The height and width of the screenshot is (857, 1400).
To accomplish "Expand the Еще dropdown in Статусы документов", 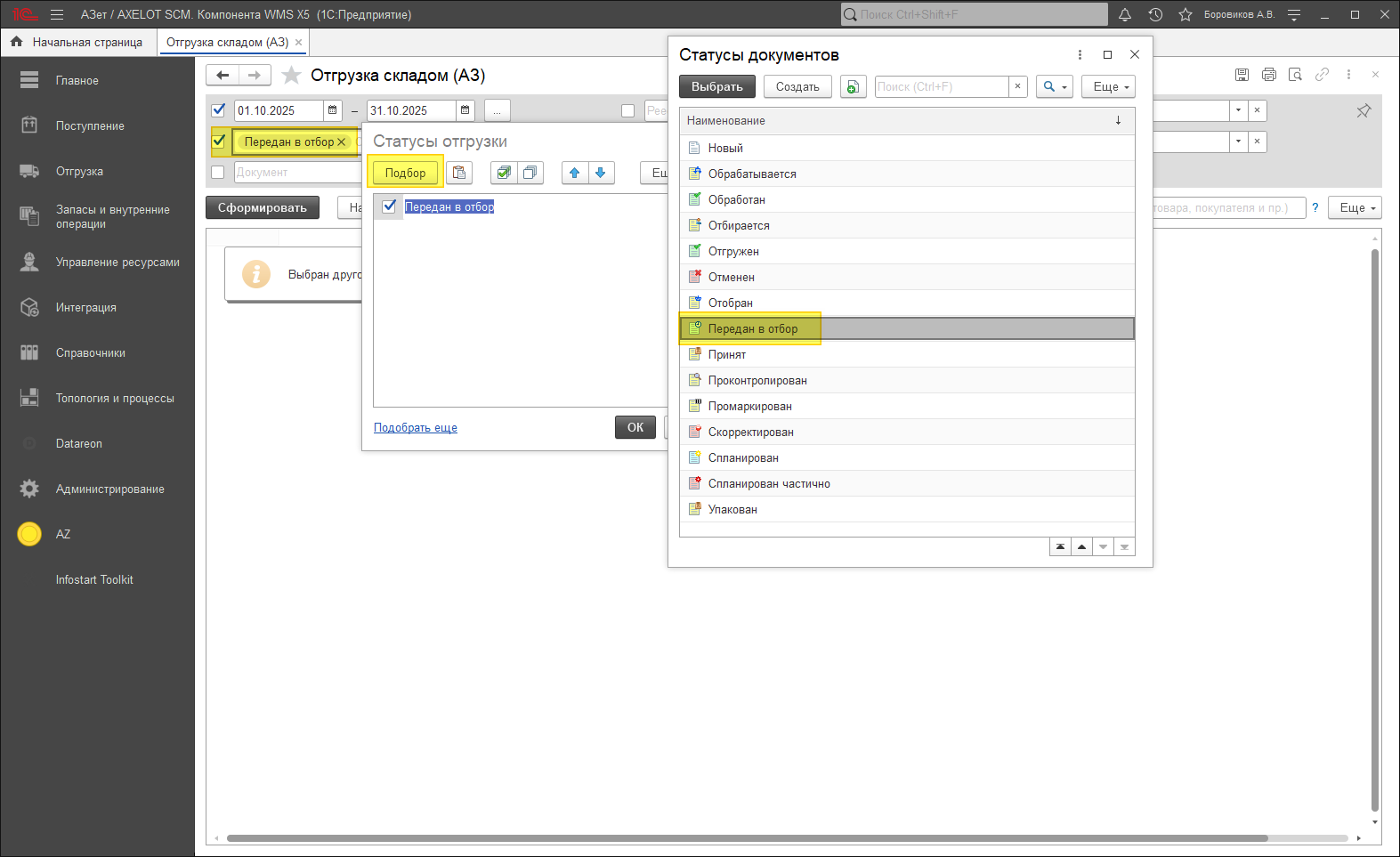I will pyautogui.click(x=1108, y=86).
